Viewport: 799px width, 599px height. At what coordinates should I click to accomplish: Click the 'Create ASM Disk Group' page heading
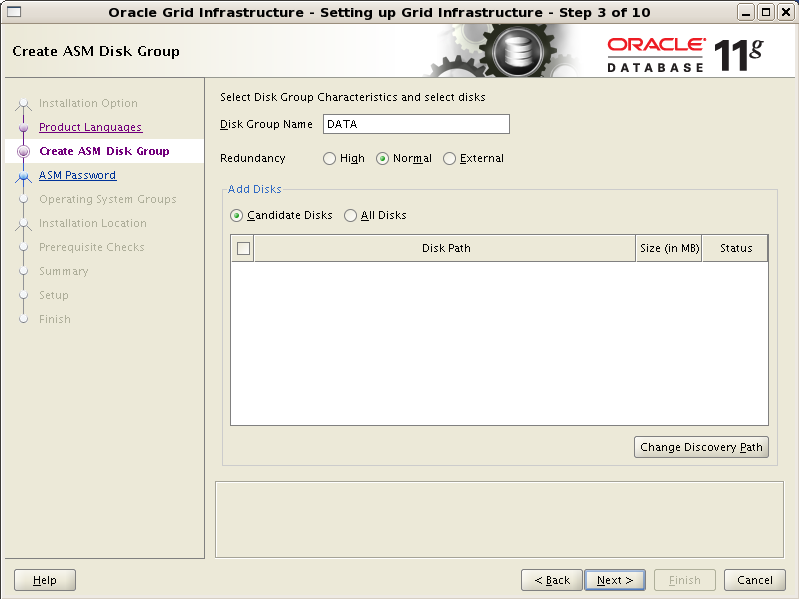pyautogui.click(x=96, y=51)
